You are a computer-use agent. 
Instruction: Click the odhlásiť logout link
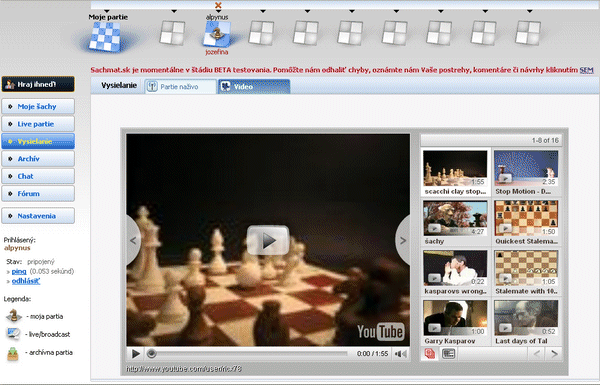[26, 281]
